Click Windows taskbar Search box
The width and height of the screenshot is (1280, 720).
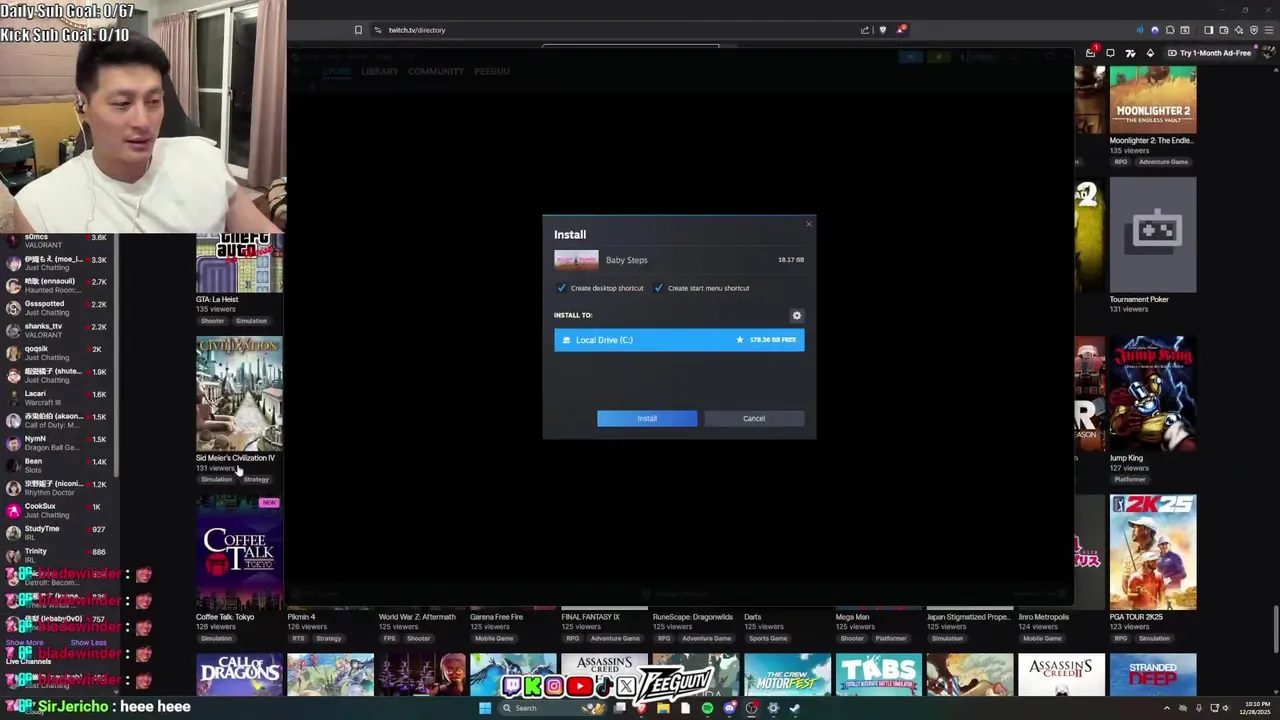pos(554,708)
